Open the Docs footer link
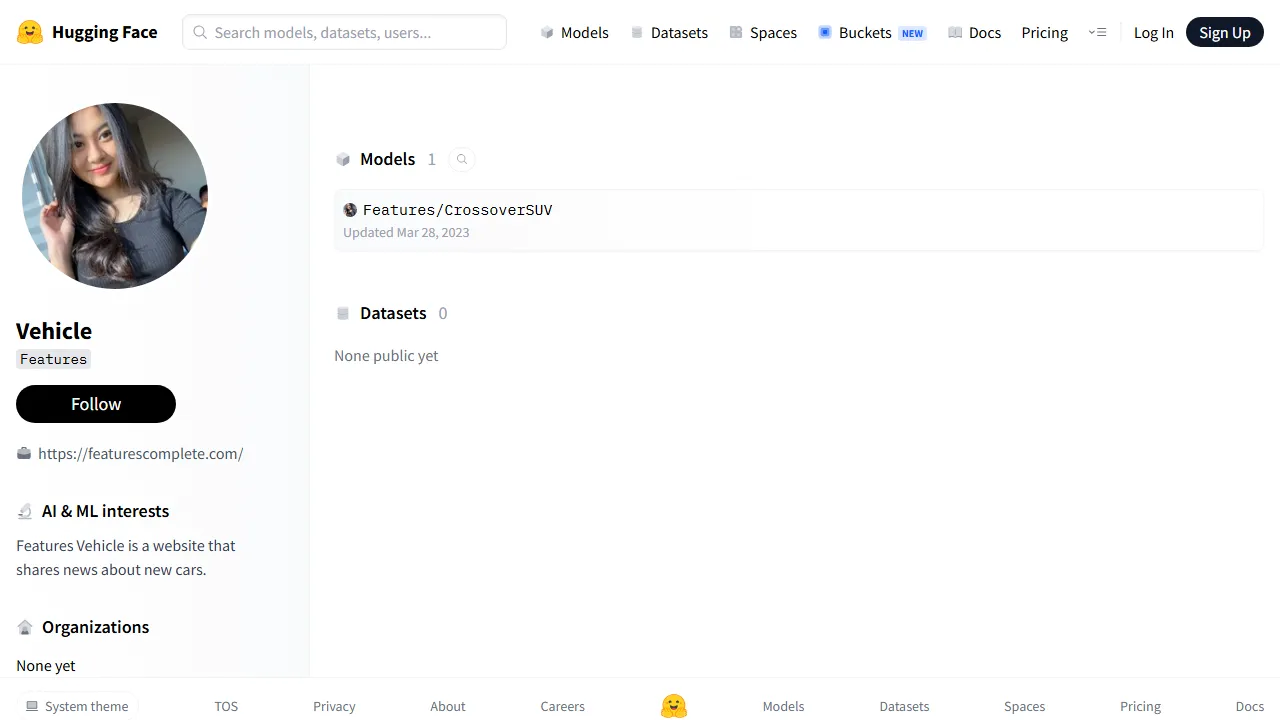 tap(1250, 706)
